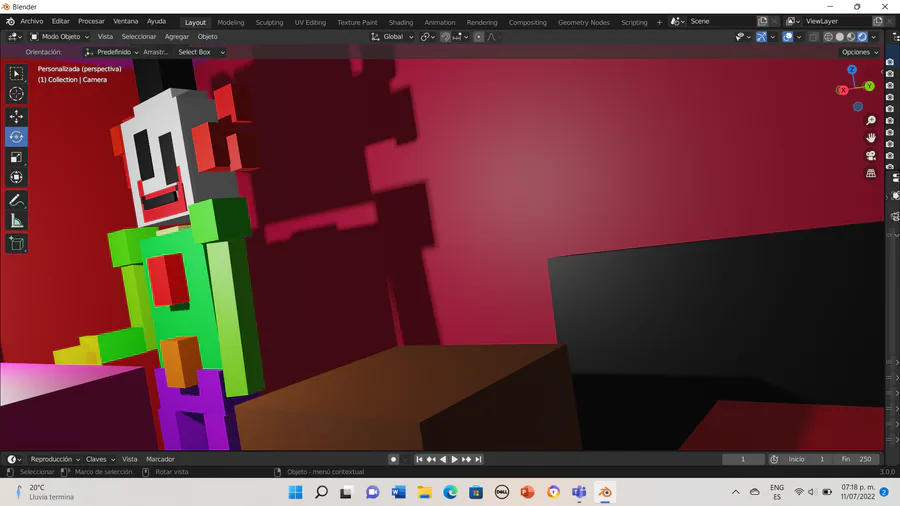Open the Global transform orientation dropdown
The image size is (900, 506).
pos(392,37)
